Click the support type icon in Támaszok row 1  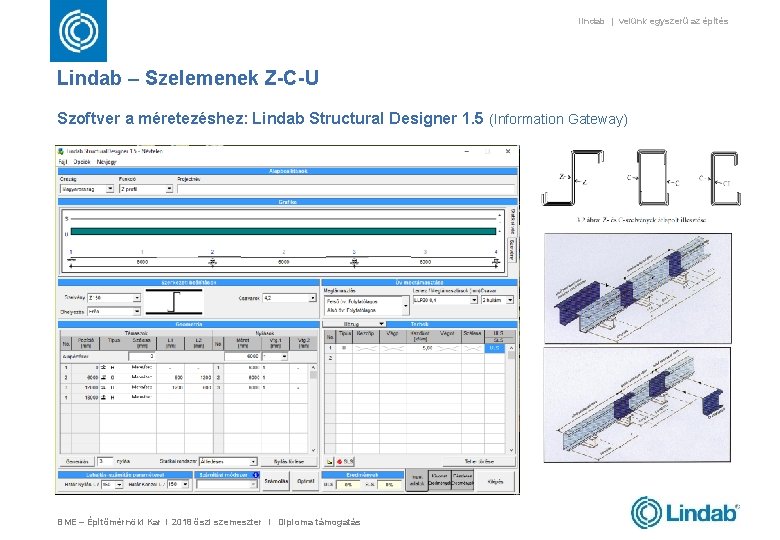(x=103, y=367)
